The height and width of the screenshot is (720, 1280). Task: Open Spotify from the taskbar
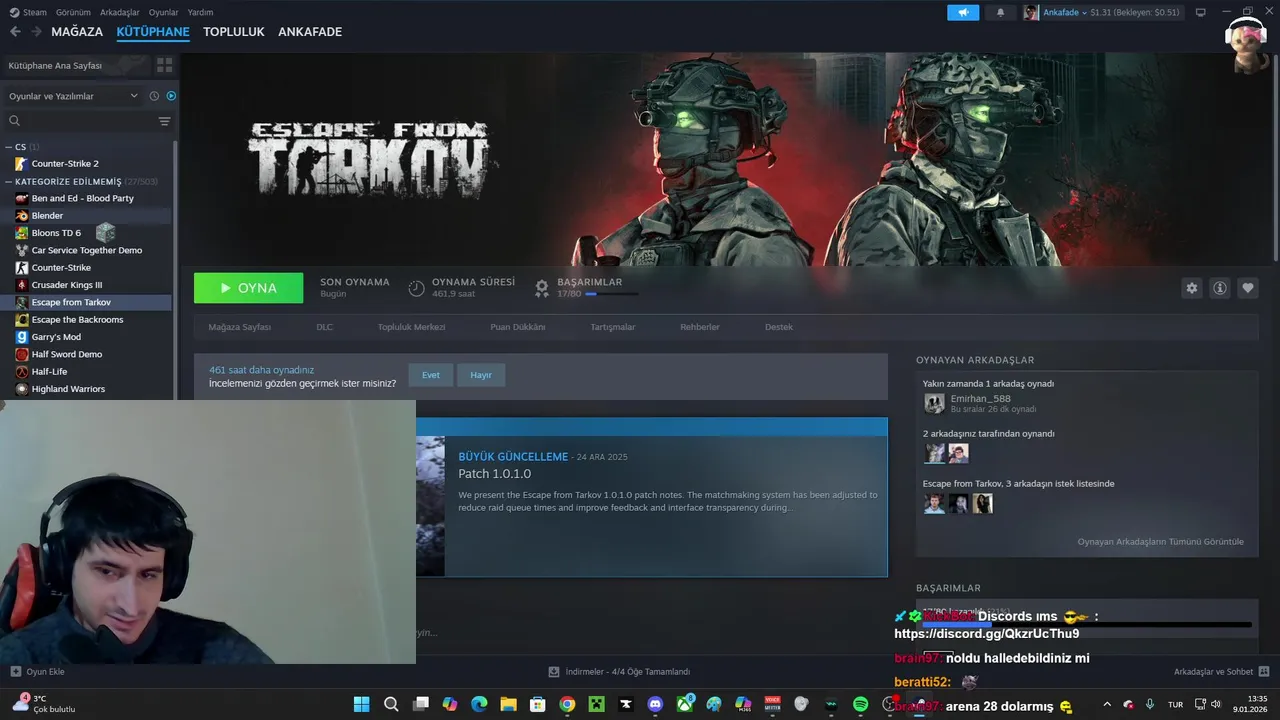click(860, 704)
